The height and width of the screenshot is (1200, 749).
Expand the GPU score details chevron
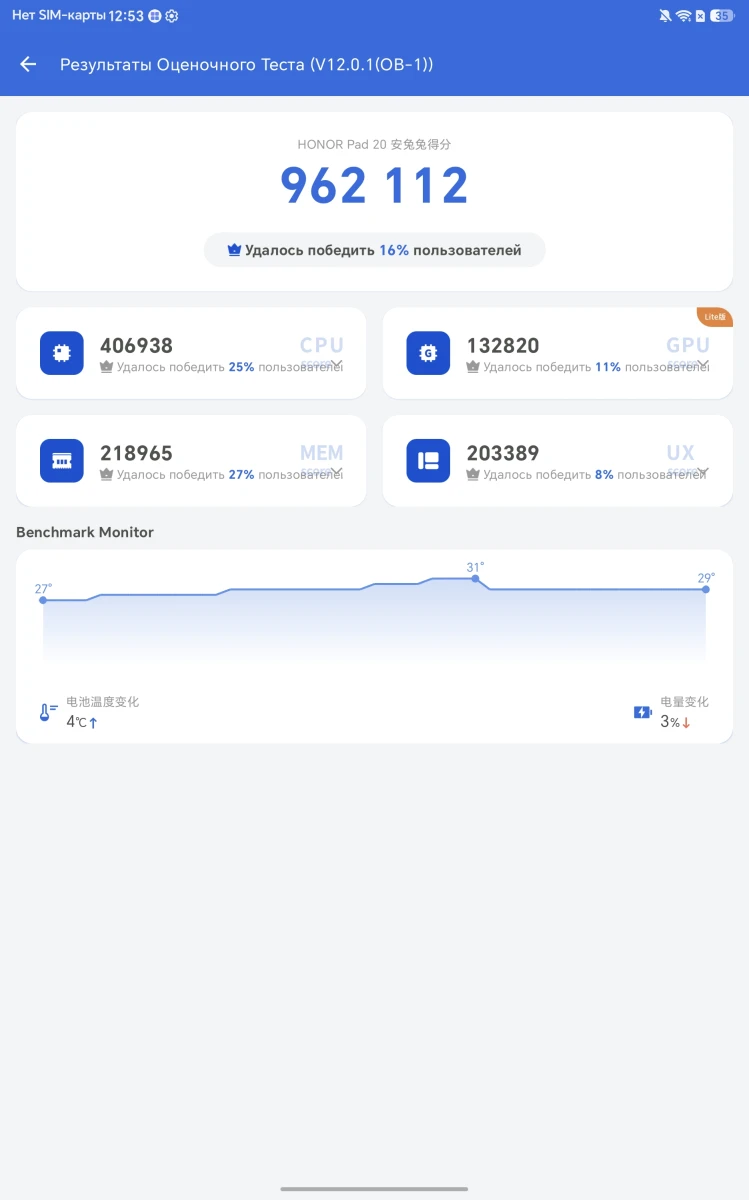tap(703, 364)
